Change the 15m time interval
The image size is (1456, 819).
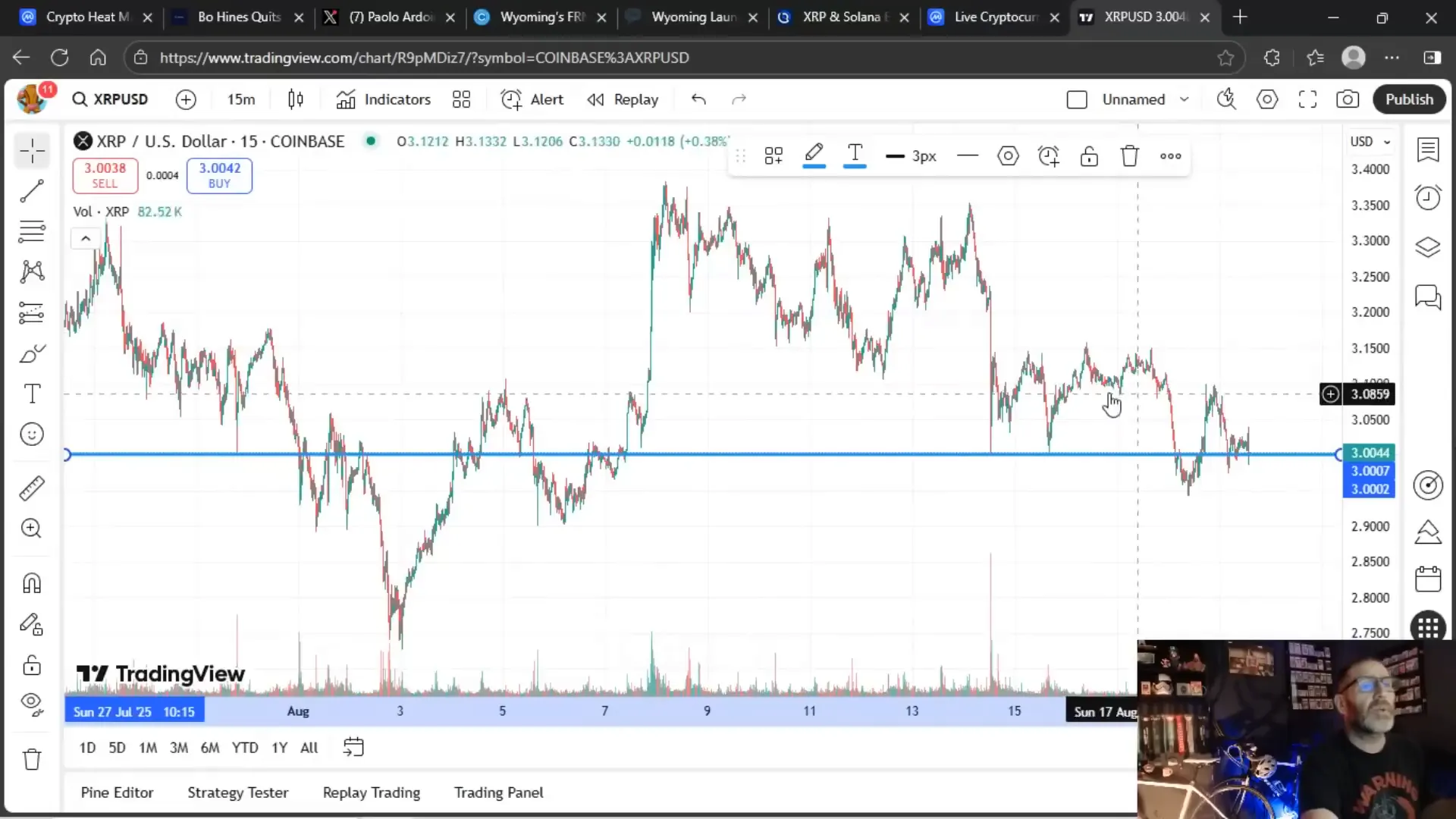coord(241,99)
